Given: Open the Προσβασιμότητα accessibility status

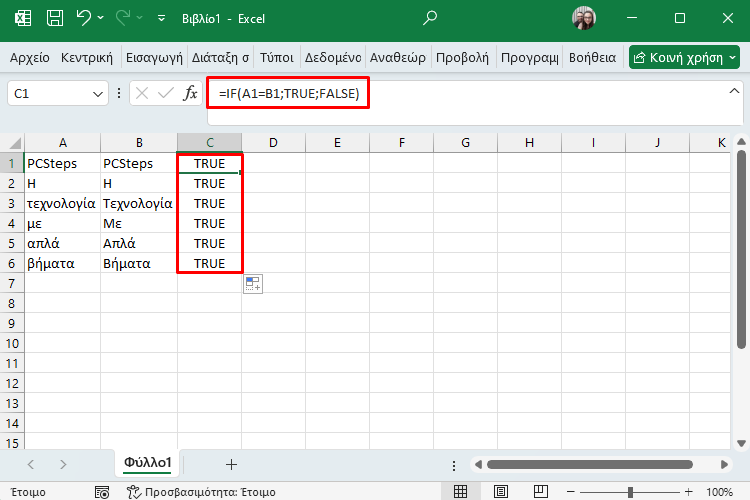Looking at the screenshot, I should (201, 492).
